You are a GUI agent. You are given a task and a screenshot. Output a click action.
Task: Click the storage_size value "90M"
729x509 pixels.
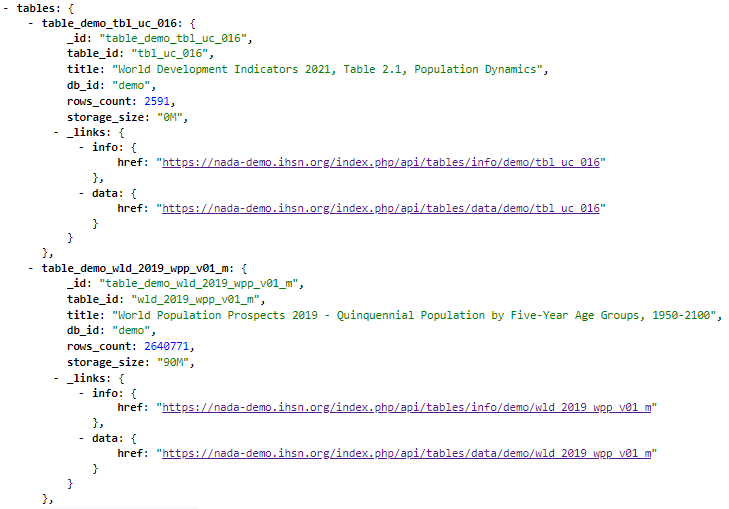[x=172, y=362]
